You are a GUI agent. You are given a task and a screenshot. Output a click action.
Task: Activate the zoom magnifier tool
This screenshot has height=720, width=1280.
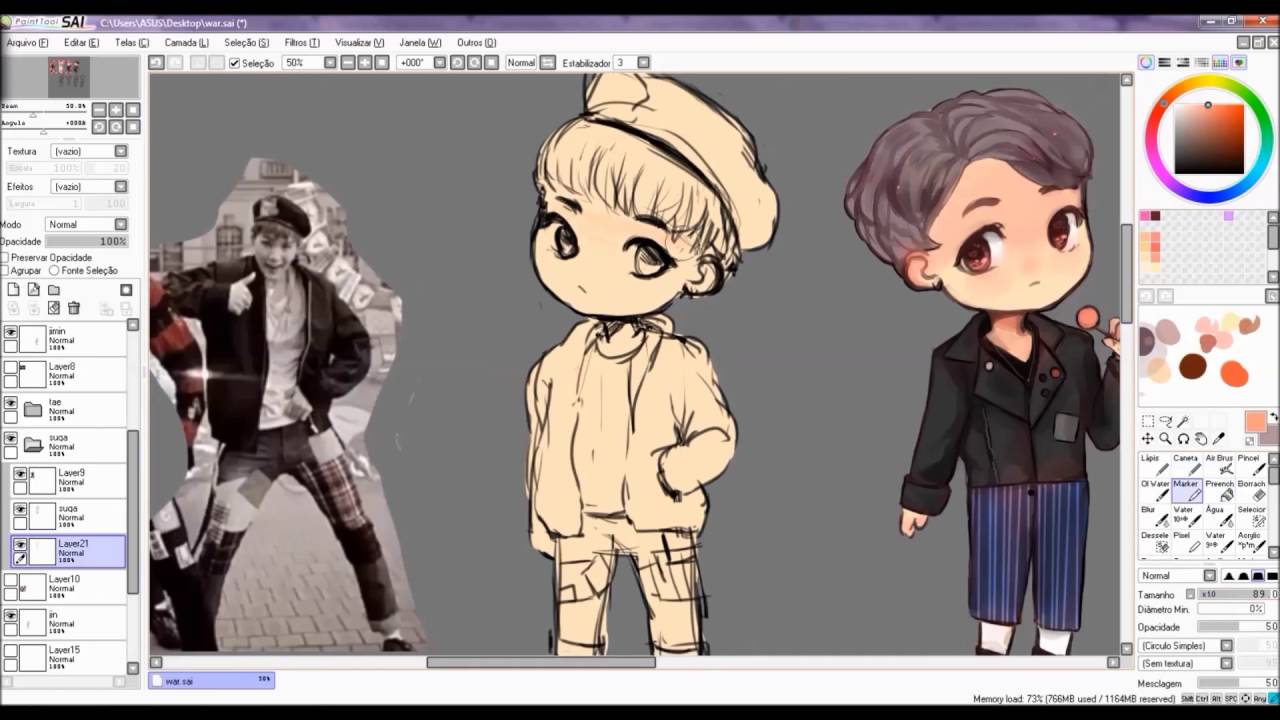click(x=1166, y=439)
